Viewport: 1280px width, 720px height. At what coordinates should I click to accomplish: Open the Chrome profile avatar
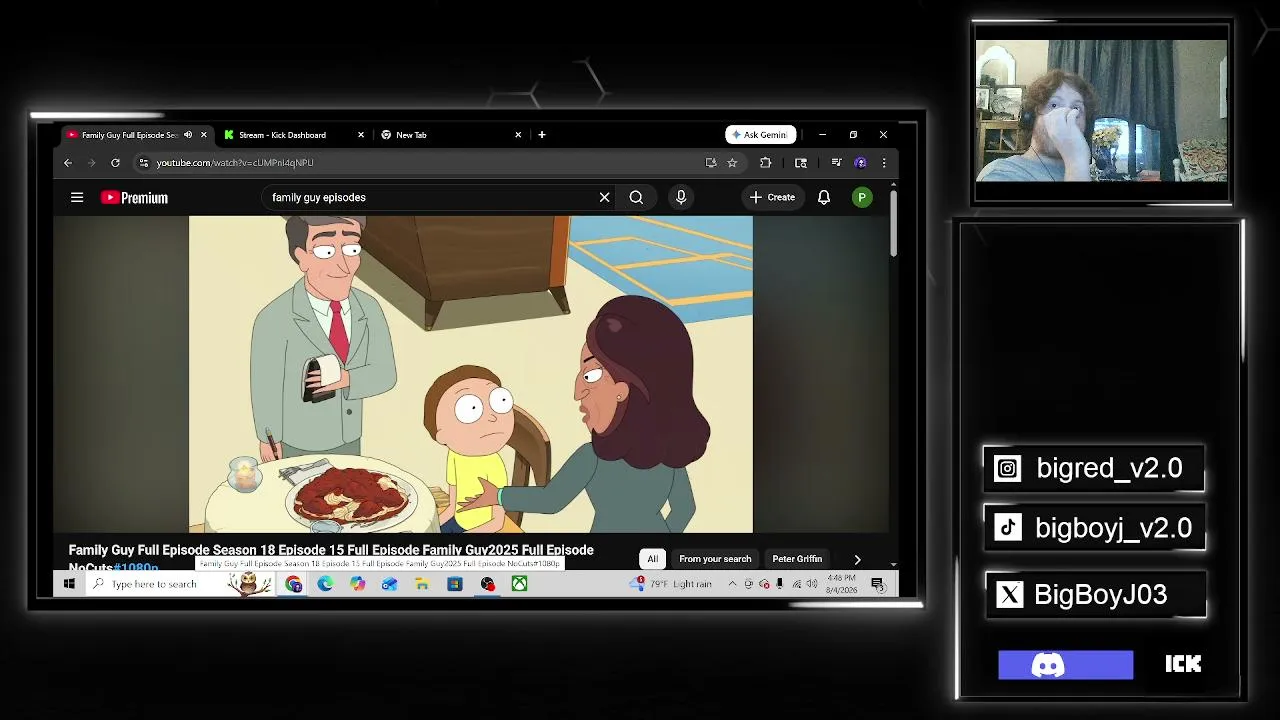[x=860, y=163]
